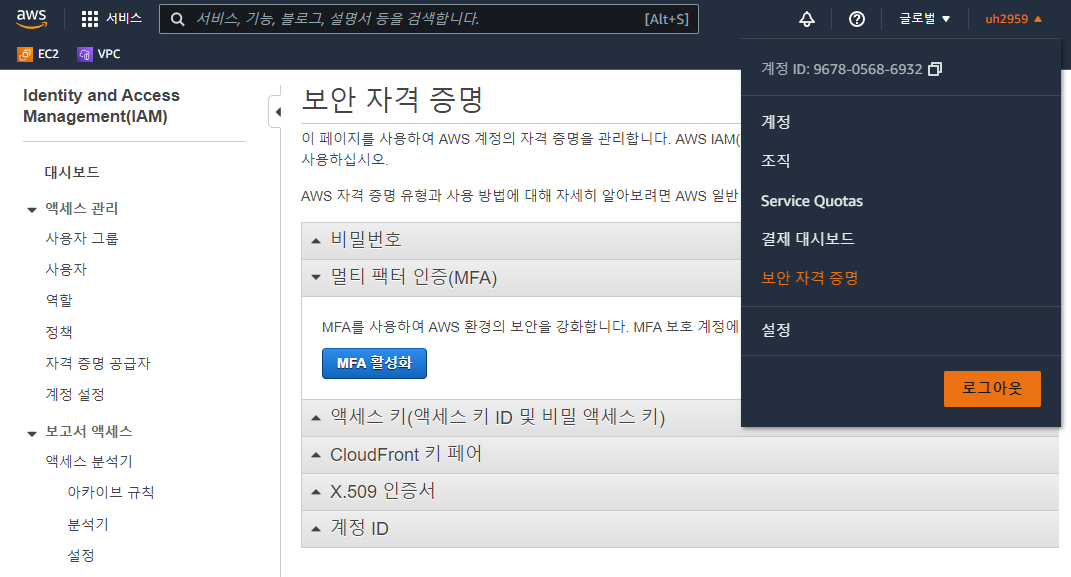
Task: Click the VPC shortcut icon
Action: pos(85,54)
